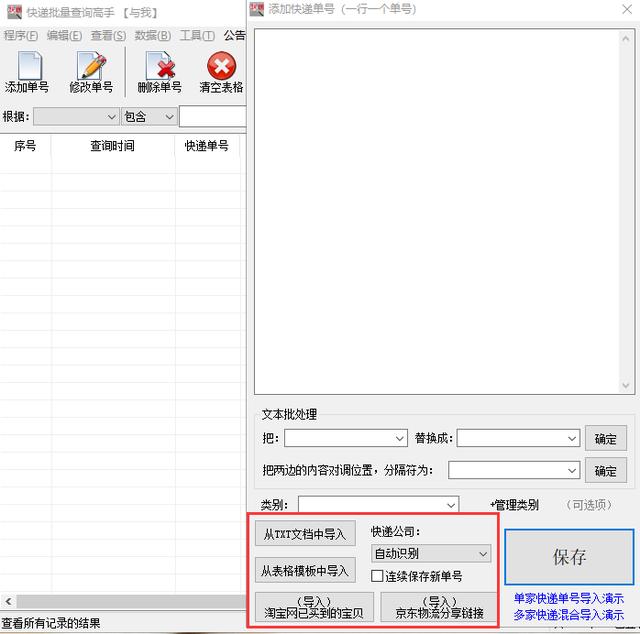The height and width of the screenshot is (634, 640).
Task: Click inside the tracking numbers text area
Action: click(x=437, y=211)
